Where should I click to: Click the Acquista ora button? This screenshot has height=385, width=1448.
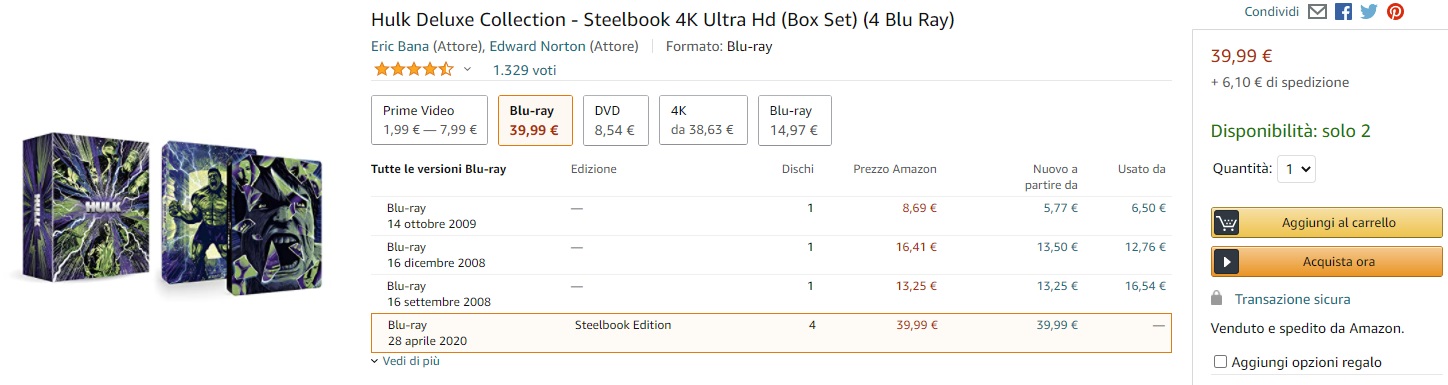click(1327, 261)
